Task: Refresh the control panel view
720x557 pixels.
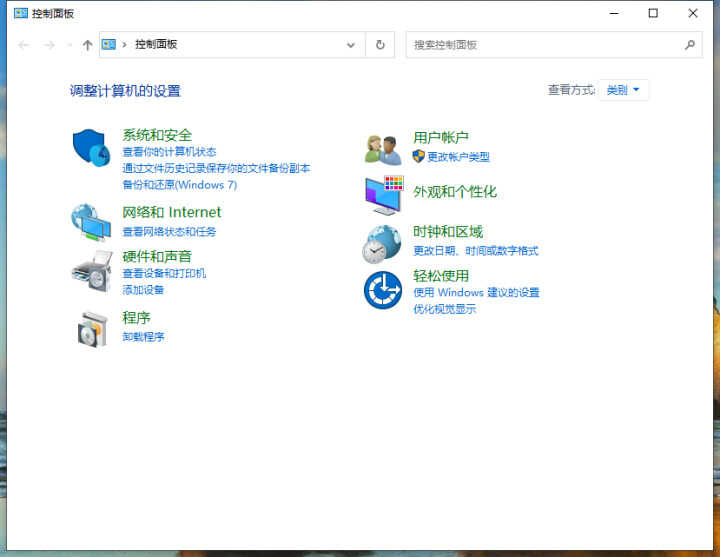Action: (x=380, y=45)
